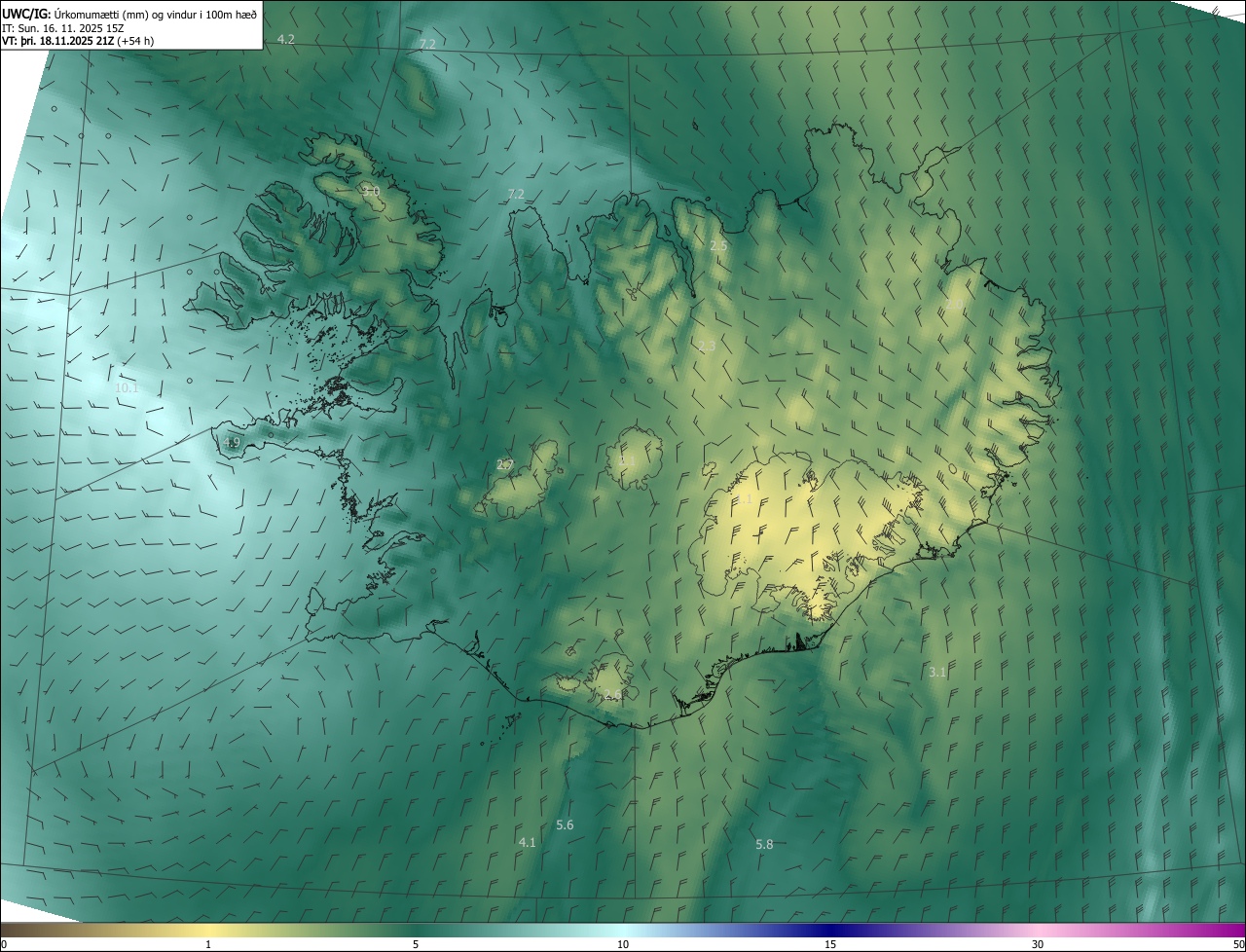The image size is (1246, 952).
Task: Click the 2.6 value label near the south coast
Action: 611,694
